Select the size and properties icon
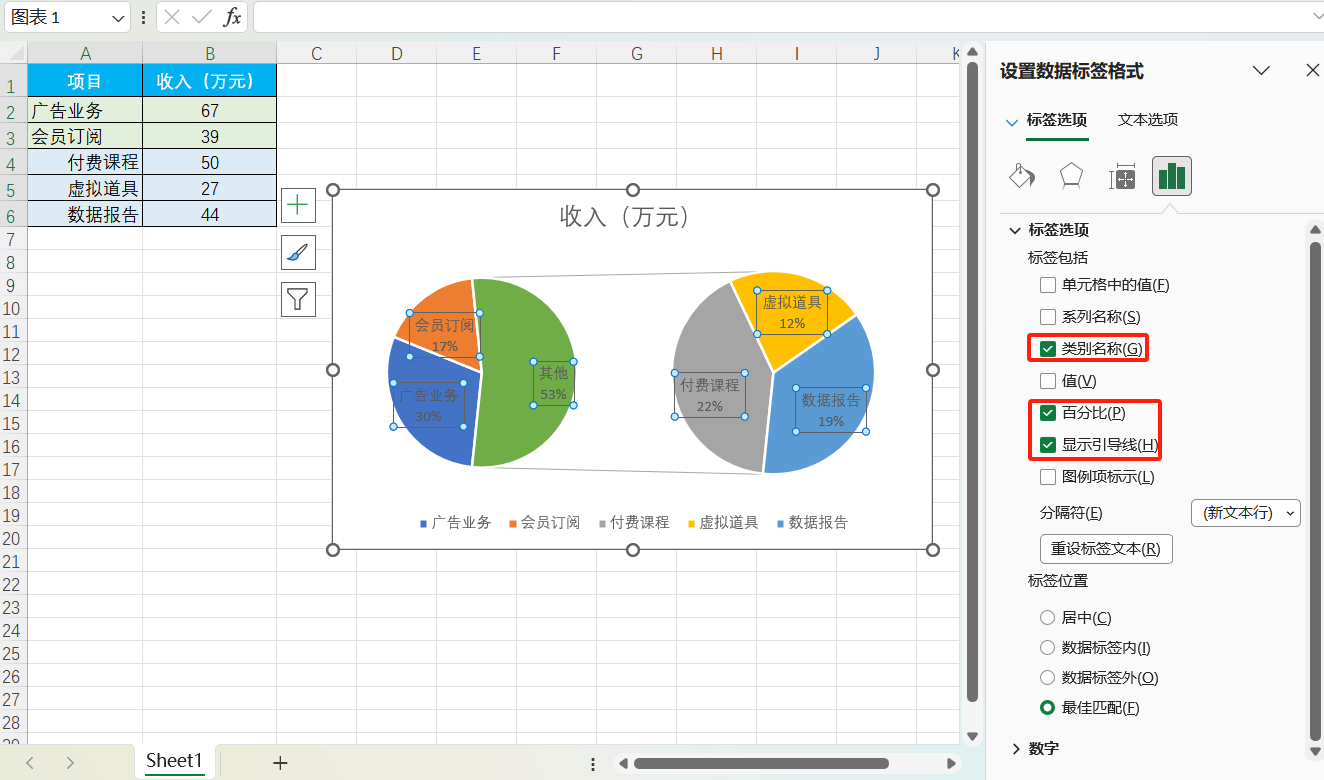The width and height of the screenshot is (1324, 780). coord(1122,175)
